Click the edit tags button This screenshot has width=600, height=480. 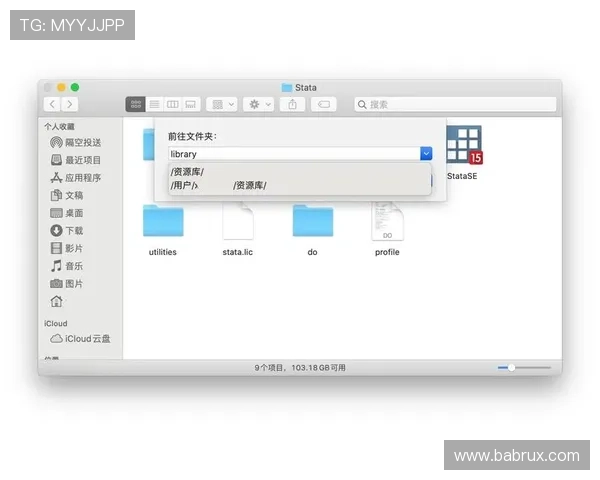pyautogui.click(x=324, y=104)
